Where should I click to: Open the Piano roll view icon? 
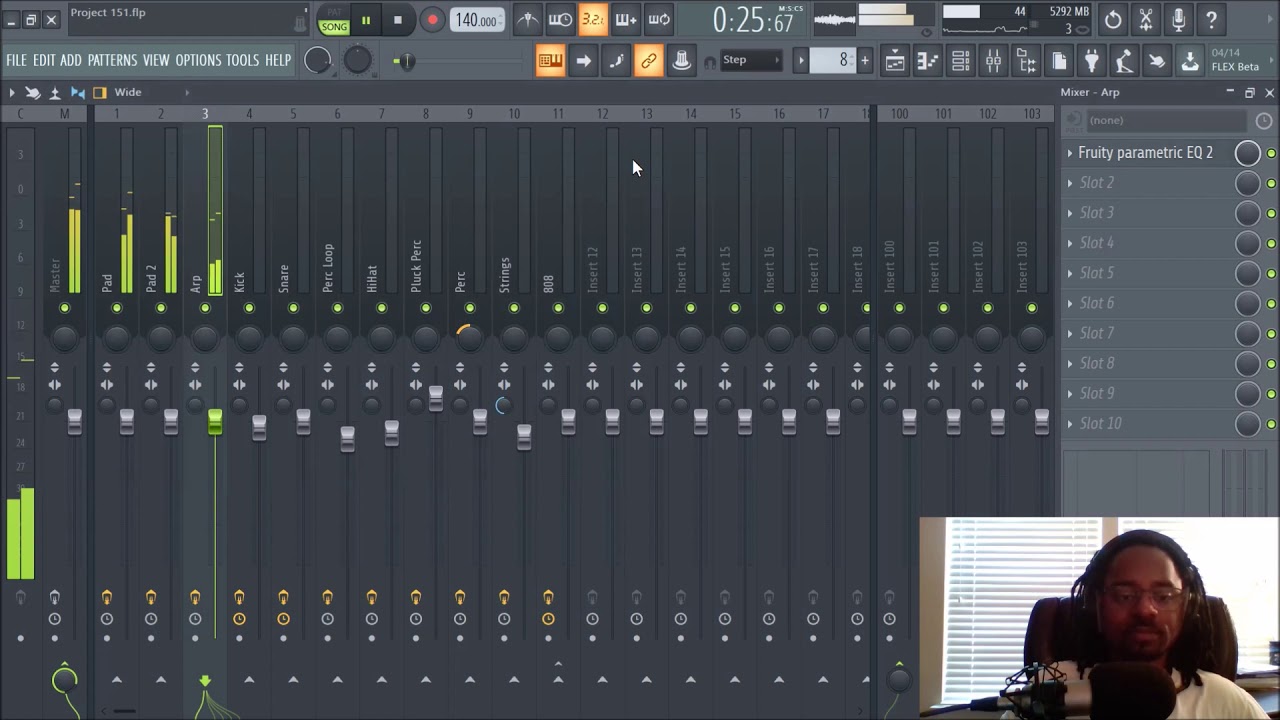point(928,61)
